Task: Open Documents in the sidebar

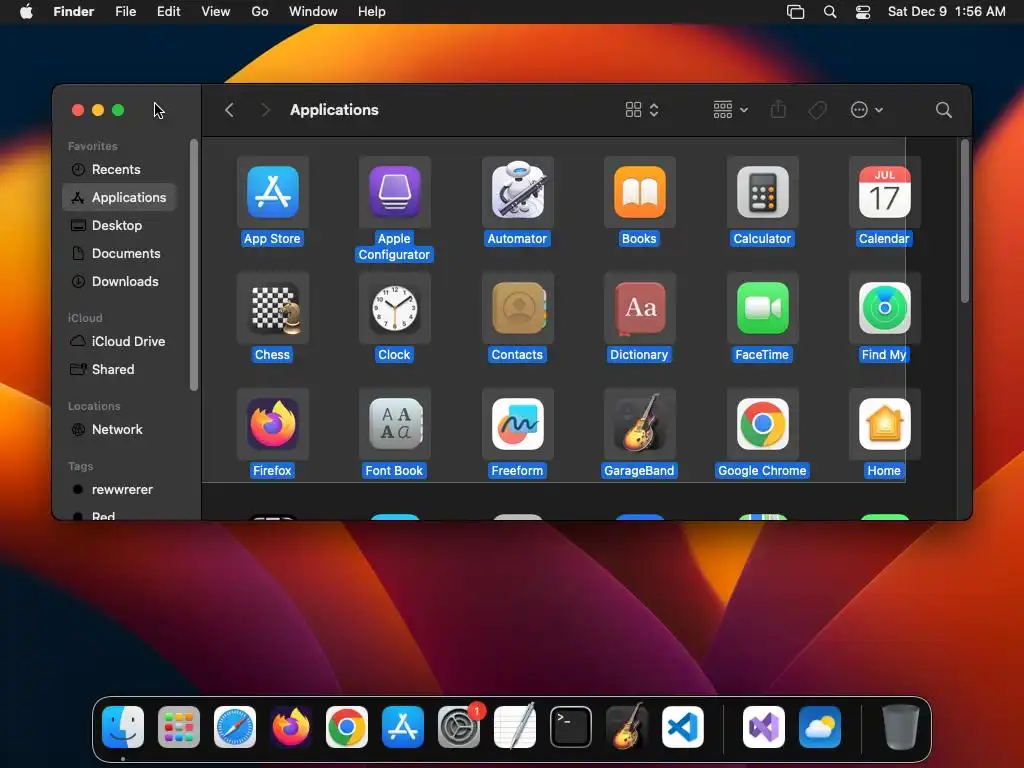Action: (119, 253)
